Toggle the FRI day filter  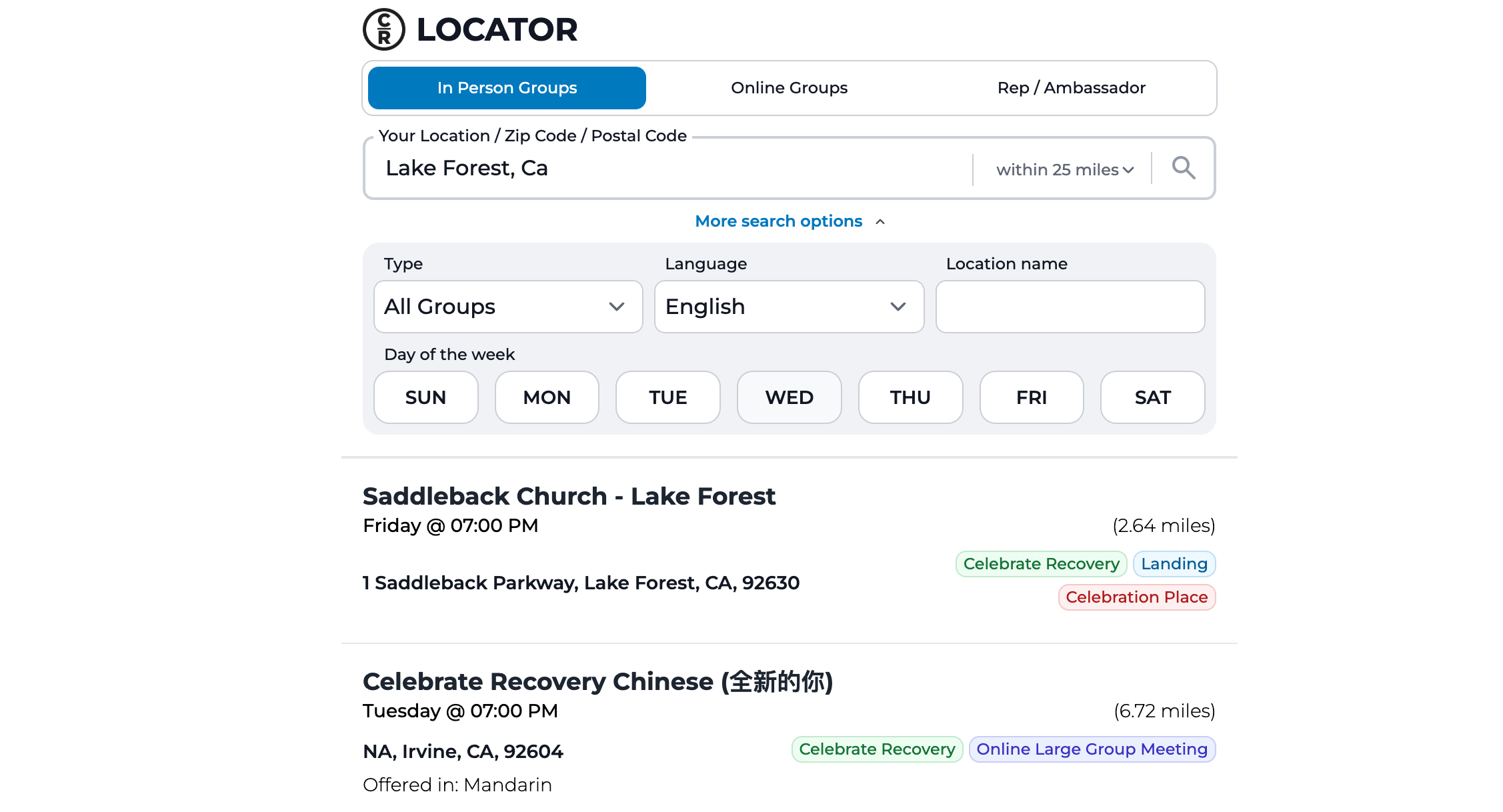1032,397
